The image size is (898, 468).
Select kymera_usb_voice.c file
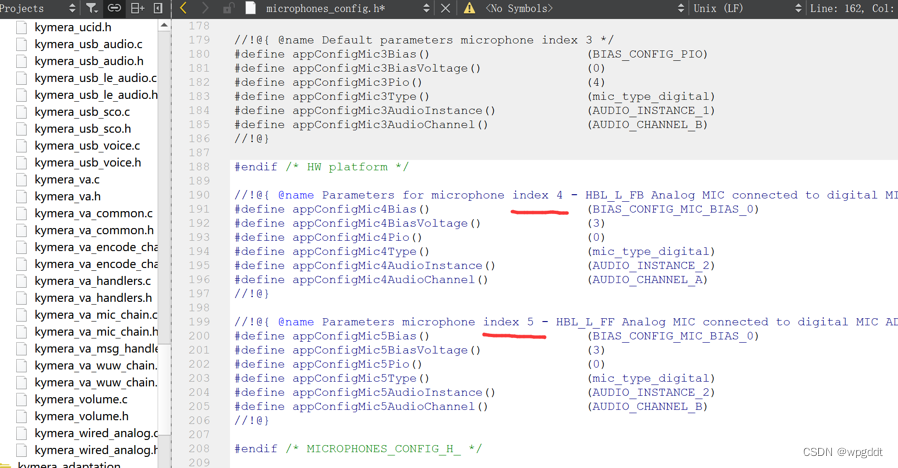click(x=87, y=145)
